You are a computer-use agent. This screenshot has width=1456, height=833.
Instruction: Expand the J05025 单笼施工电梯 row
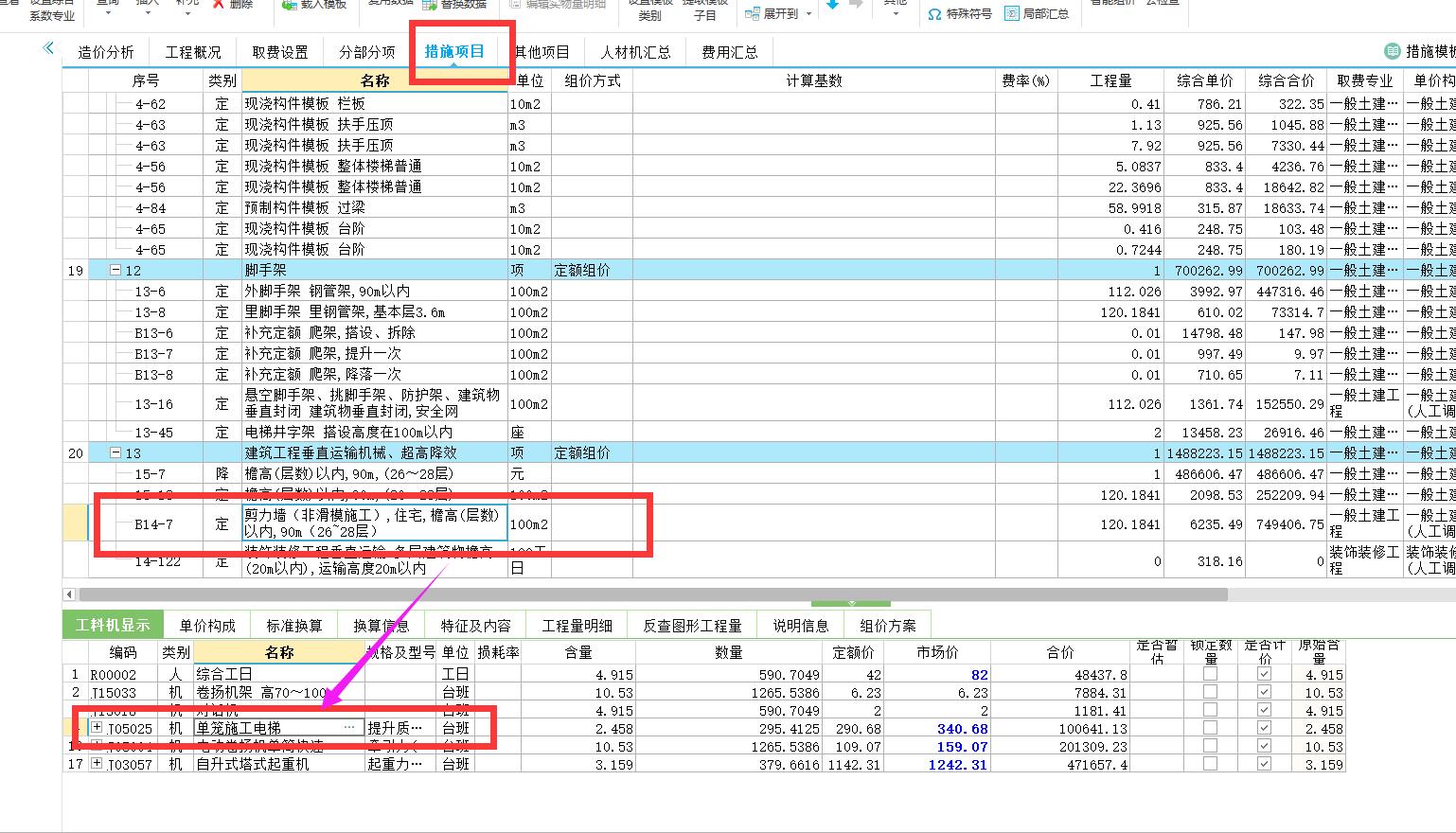pyautogui.click(x=97, y=727)
